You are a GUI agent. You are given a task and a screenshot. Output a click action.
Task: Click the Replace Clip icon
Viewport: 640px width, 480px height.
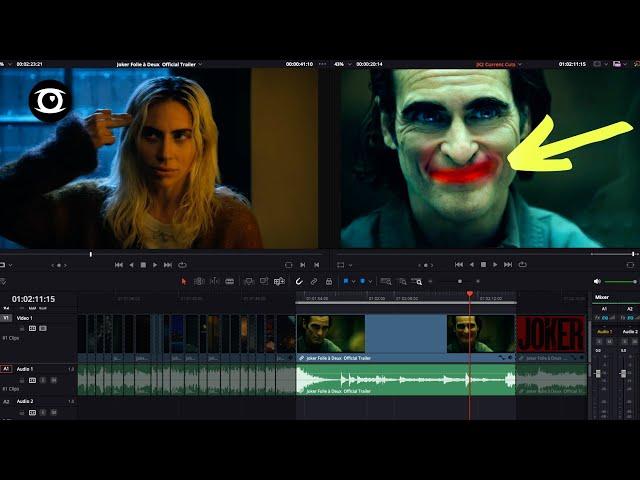pyautogui.click(x=279, y=281)
